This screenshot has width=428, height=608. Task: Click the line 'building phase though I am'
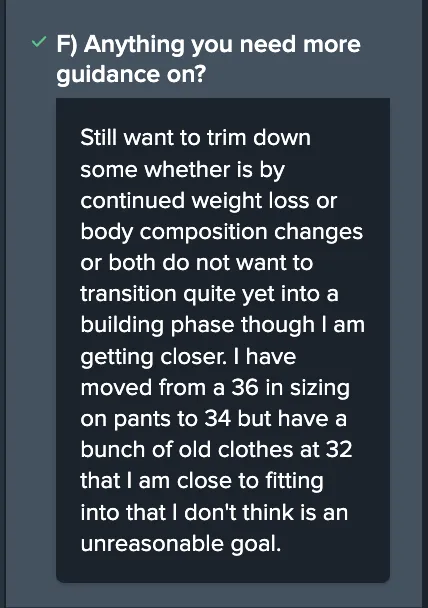[223, 325]
